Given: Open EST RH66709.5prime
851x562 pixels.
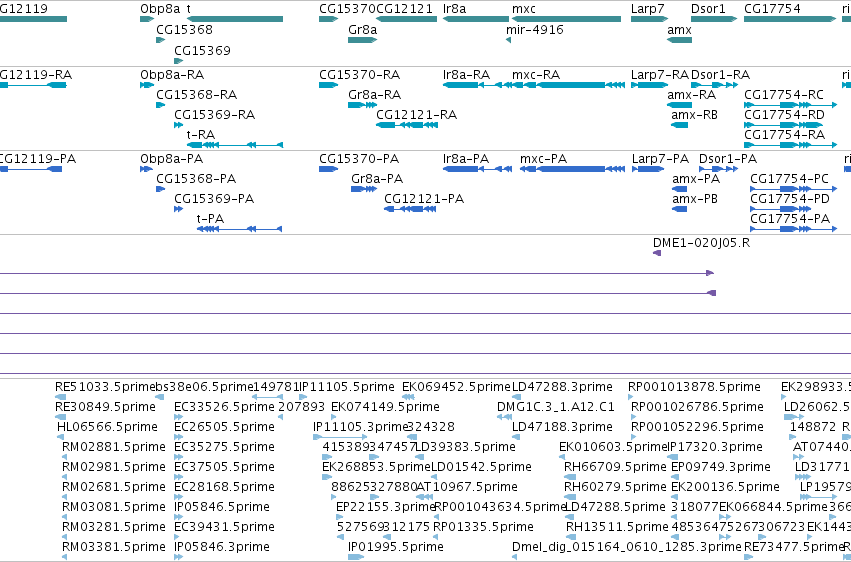Looking at the screenshot, I should click(568, 477).
